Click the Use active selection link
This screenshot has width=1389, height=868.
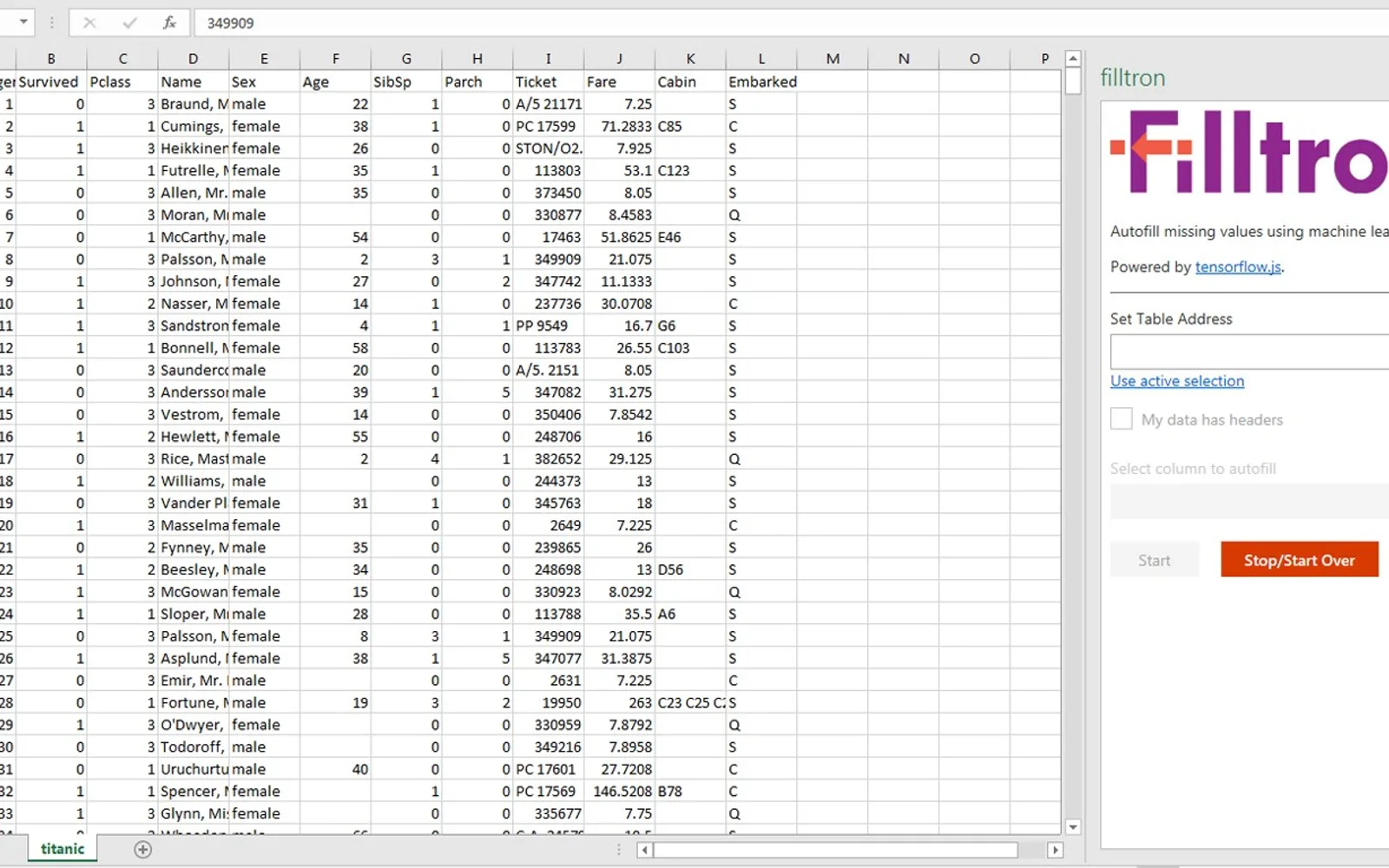(1177, 381)
